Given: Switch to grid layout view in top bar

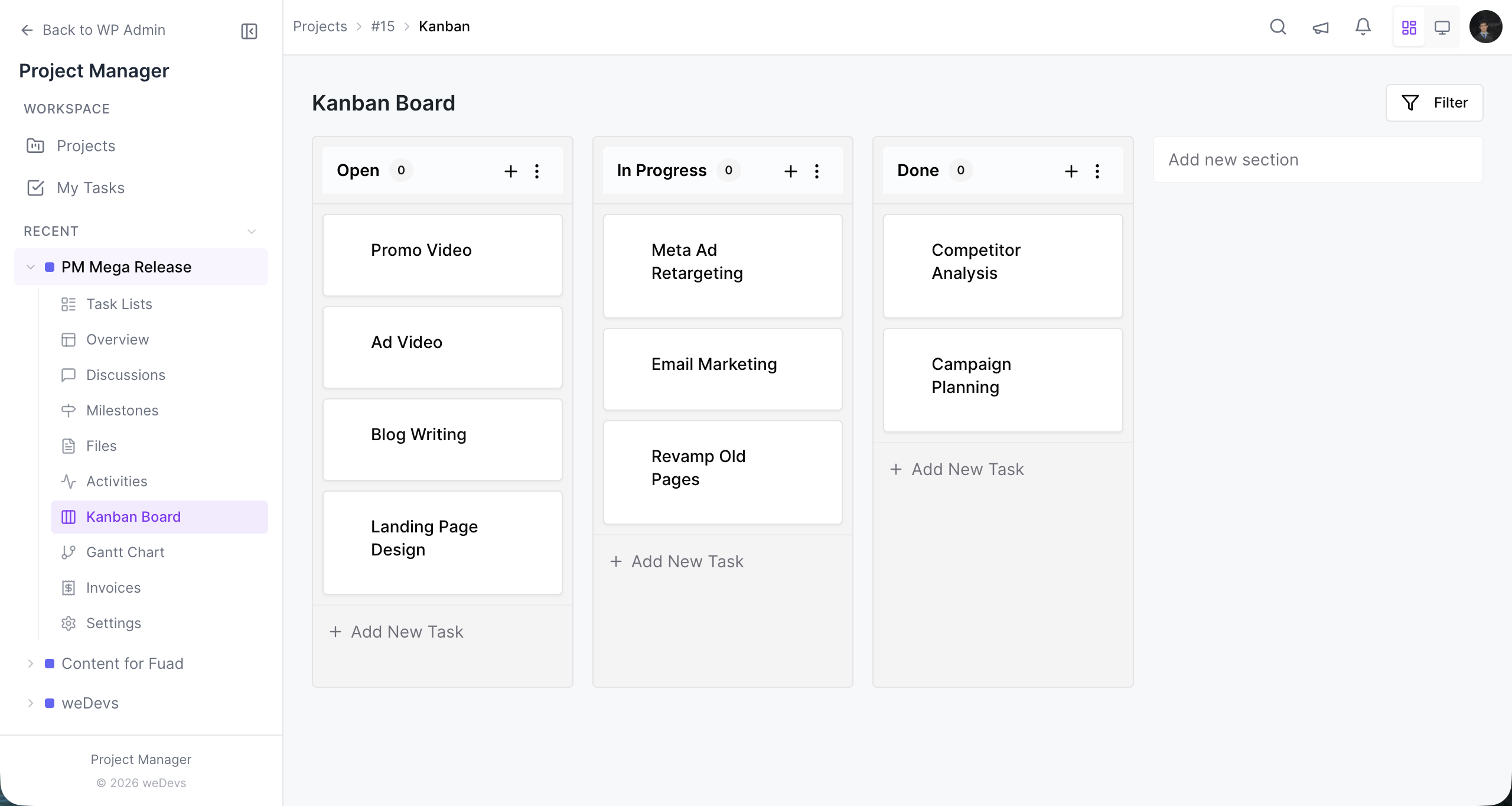Looking at the screenshot, I should pyautogui.click(x=1409, y=27).
